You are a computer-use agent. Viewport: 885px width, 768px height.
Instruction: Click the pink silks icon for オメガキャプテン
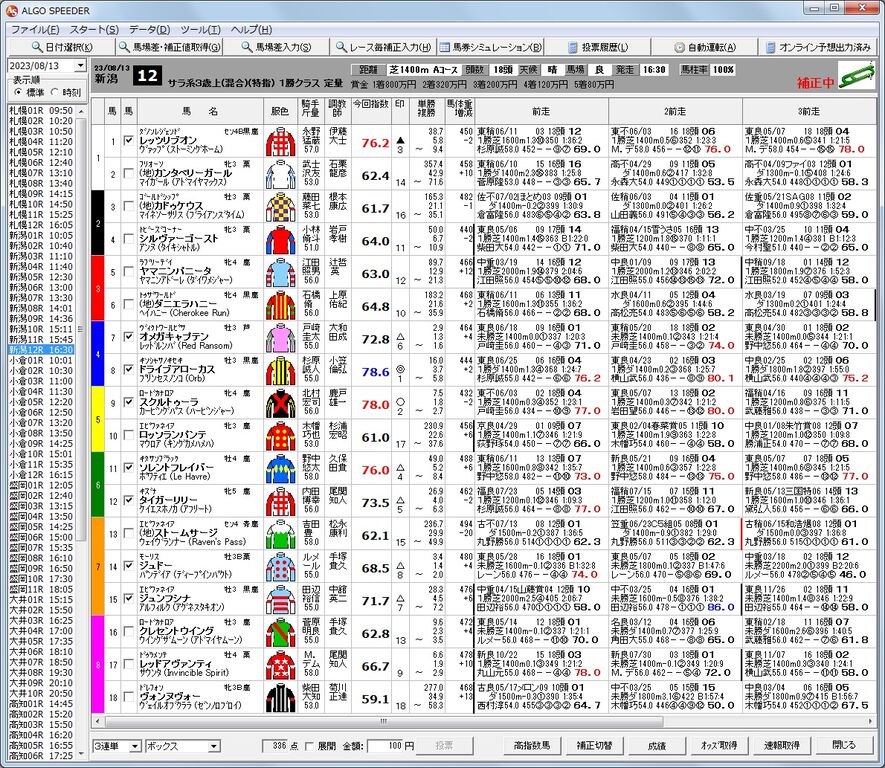pyautogui.click(x=280, y=338)
